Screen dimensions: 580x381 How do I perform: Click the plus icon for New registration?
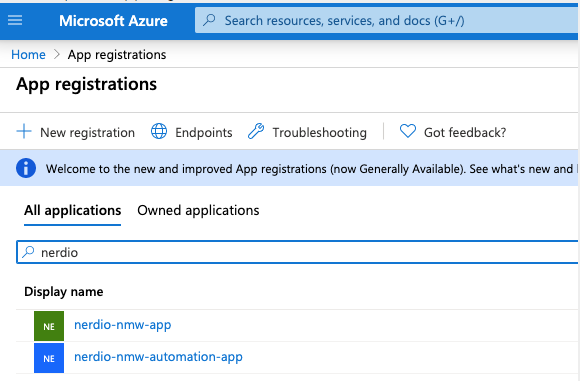[24, 131]
